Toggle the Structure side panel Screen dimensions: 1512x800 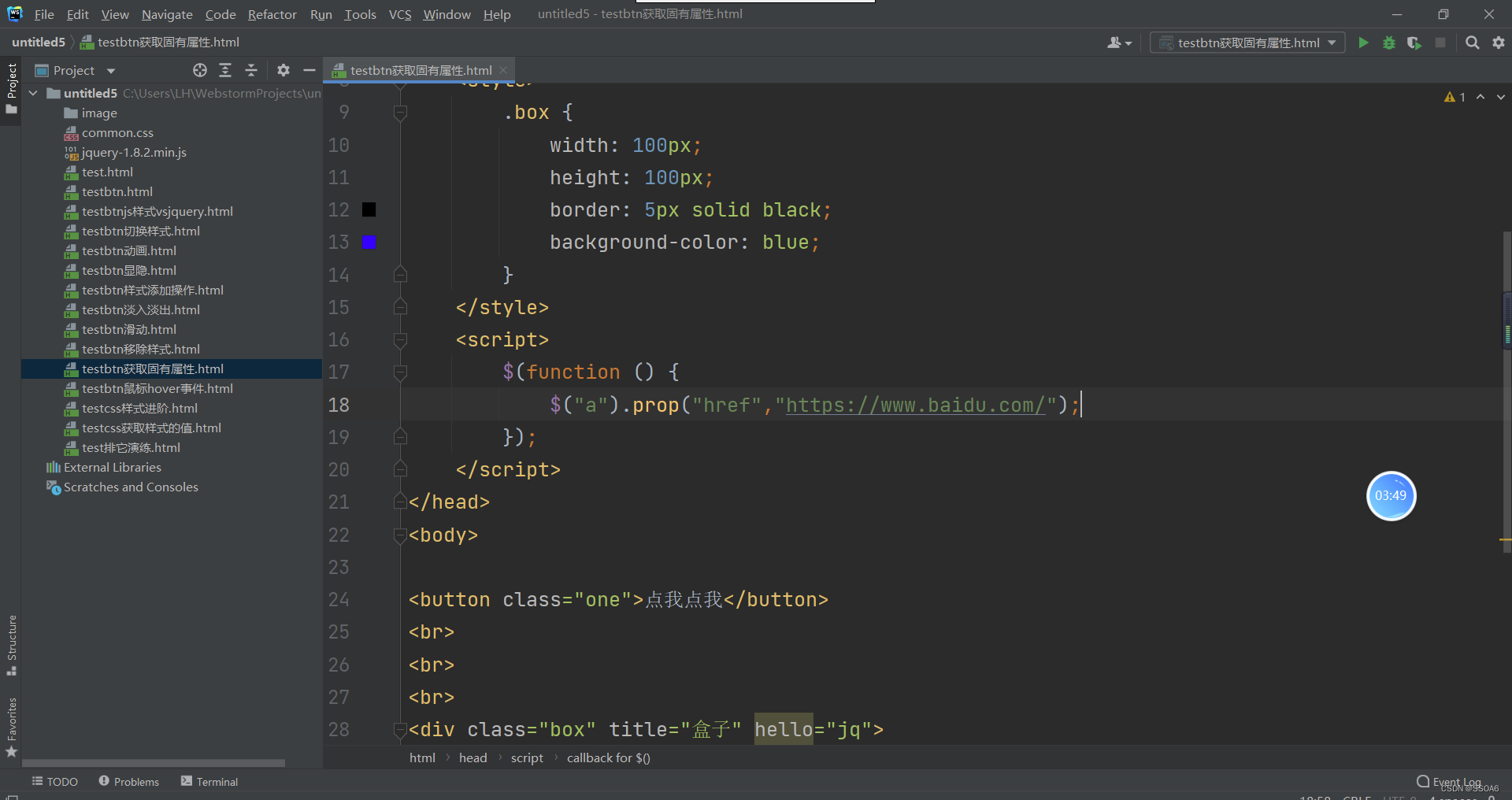pyautogui.click(x=11, y=645)
